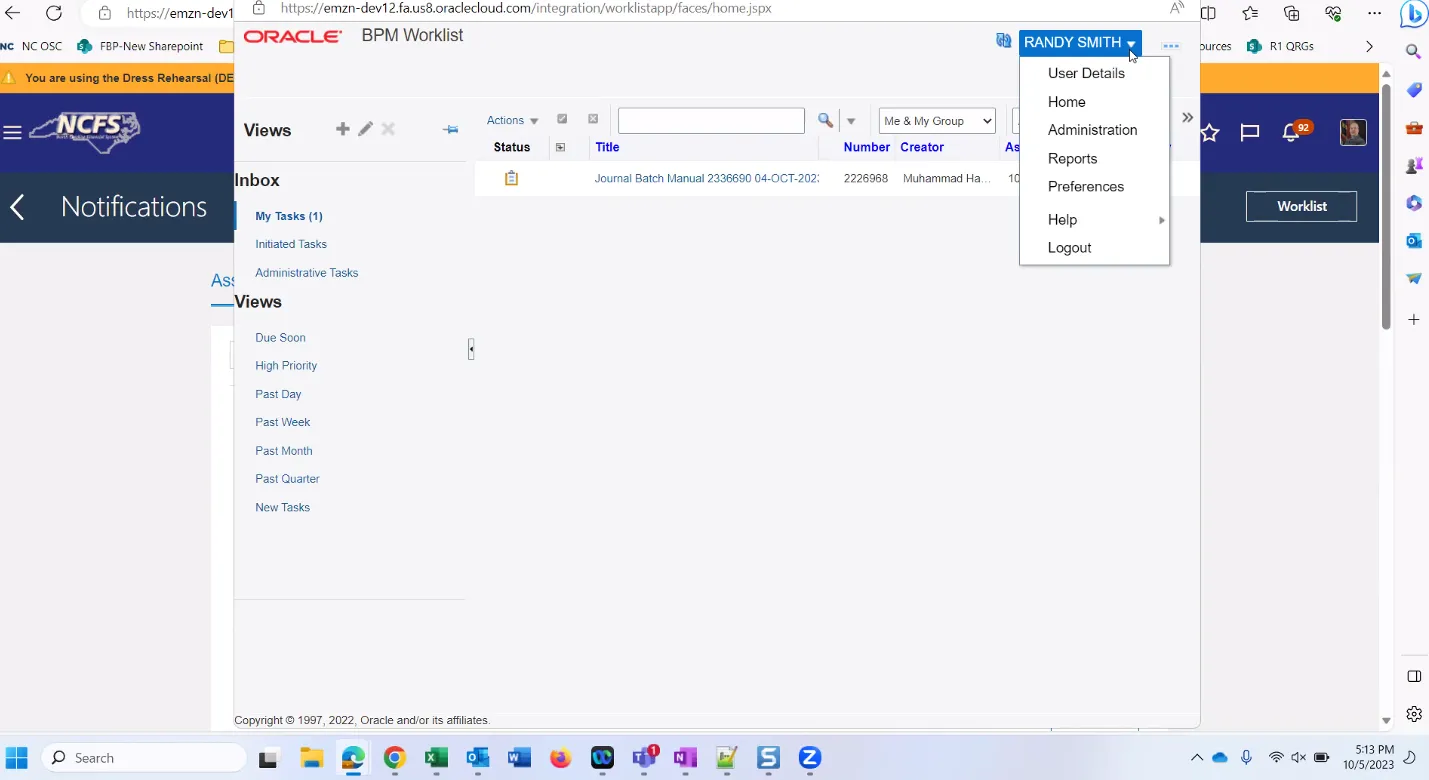
Task: Click the deselect all icon in toolbar
Action: (592, 120)
